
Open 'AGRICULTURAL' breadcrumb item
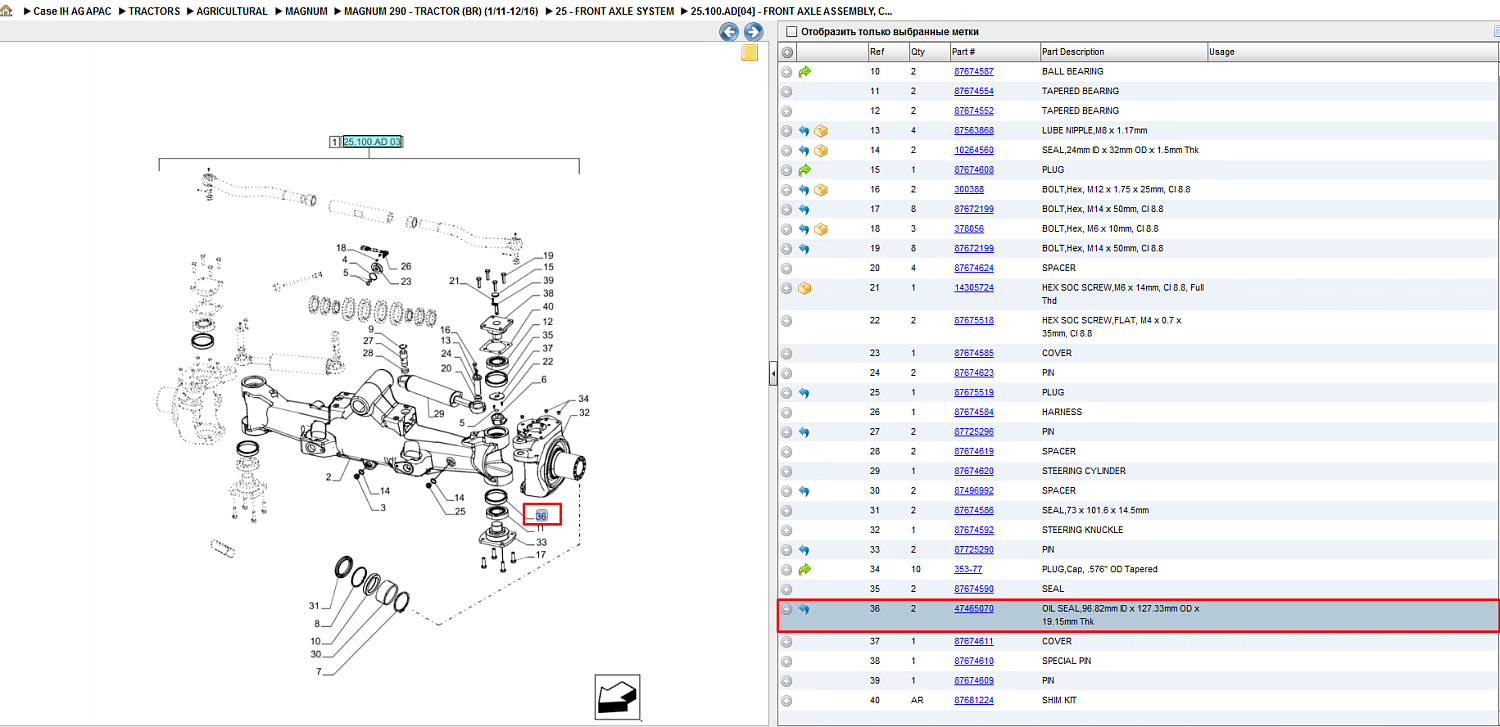point(232,11)
